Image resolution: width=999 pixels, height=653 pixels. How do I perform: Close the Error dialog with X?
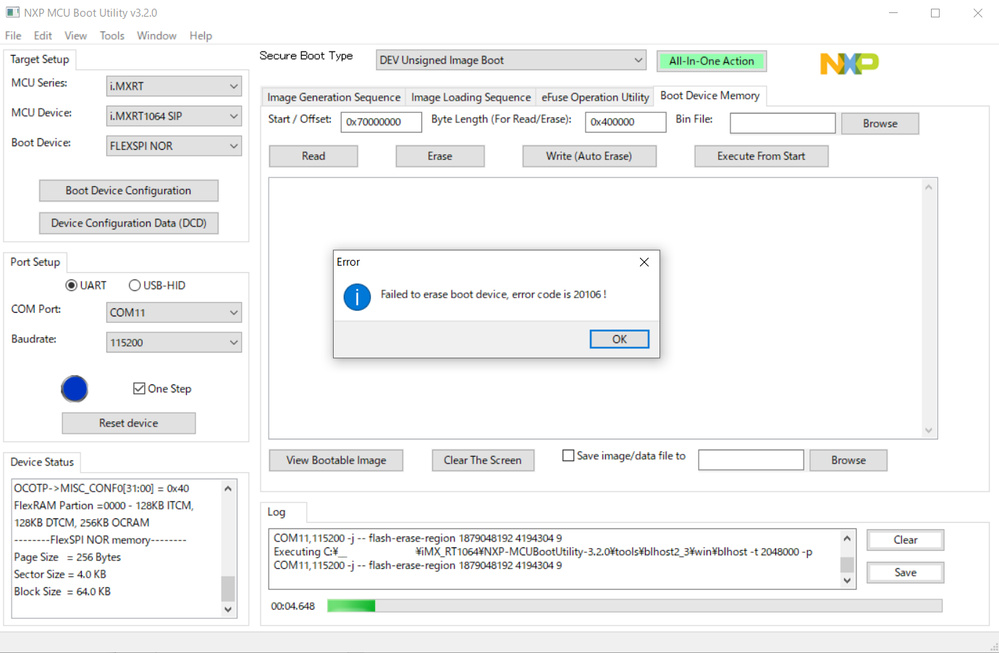644,262
